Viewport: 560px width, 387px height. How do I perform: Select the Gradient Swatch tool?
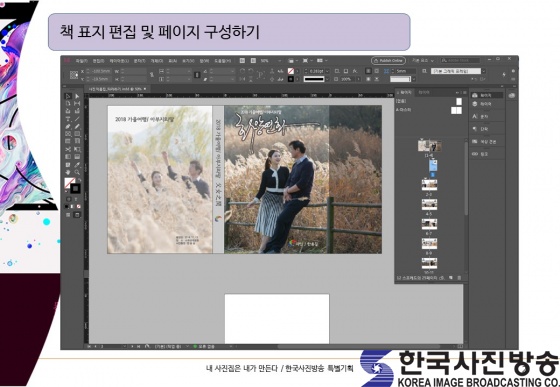(x=68, y=156)
